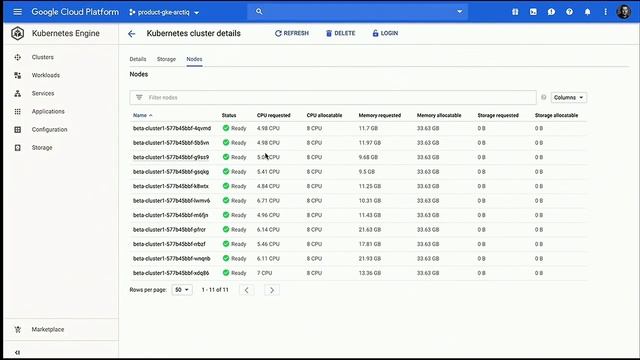The width and height of the screenshot is (640, 360).
Task: Open node beta-cluster1-577b45bbf-4qvmd
Action: click(172, 128)
